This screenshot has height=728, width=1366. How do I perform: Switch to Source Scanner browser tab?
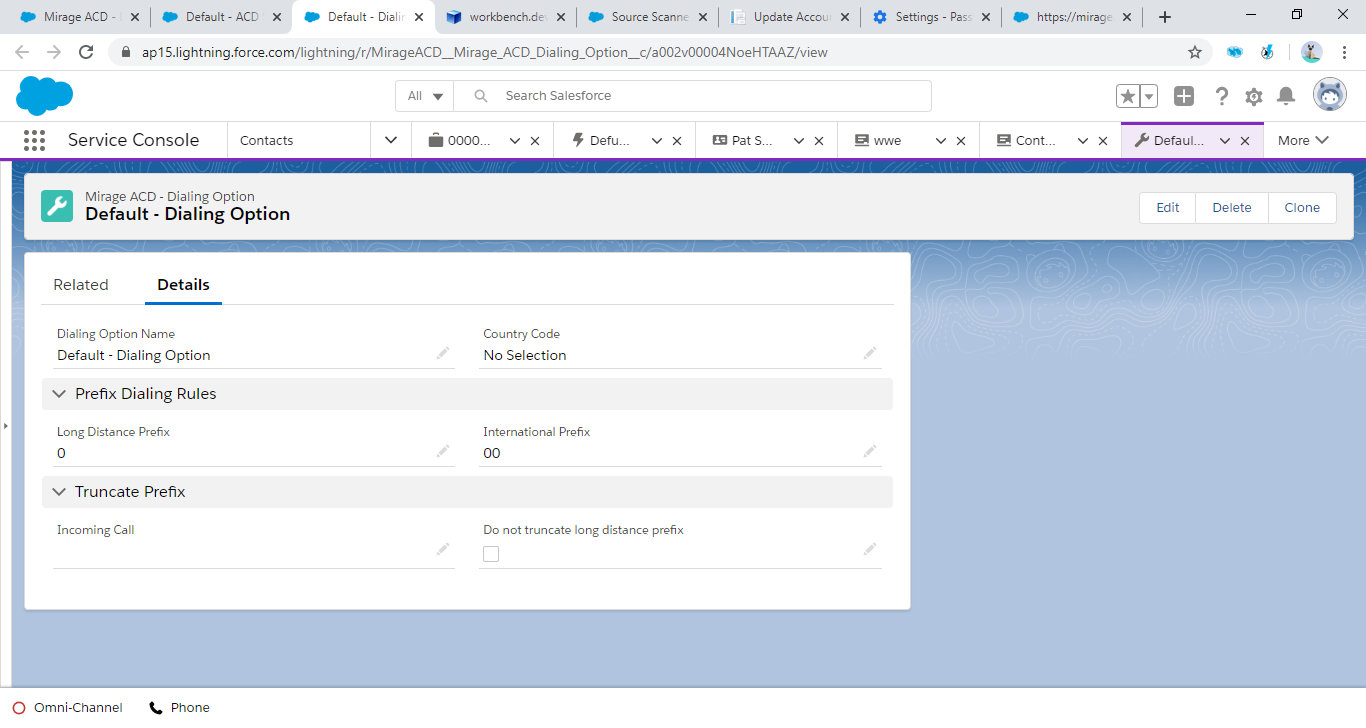pos(648,17)
